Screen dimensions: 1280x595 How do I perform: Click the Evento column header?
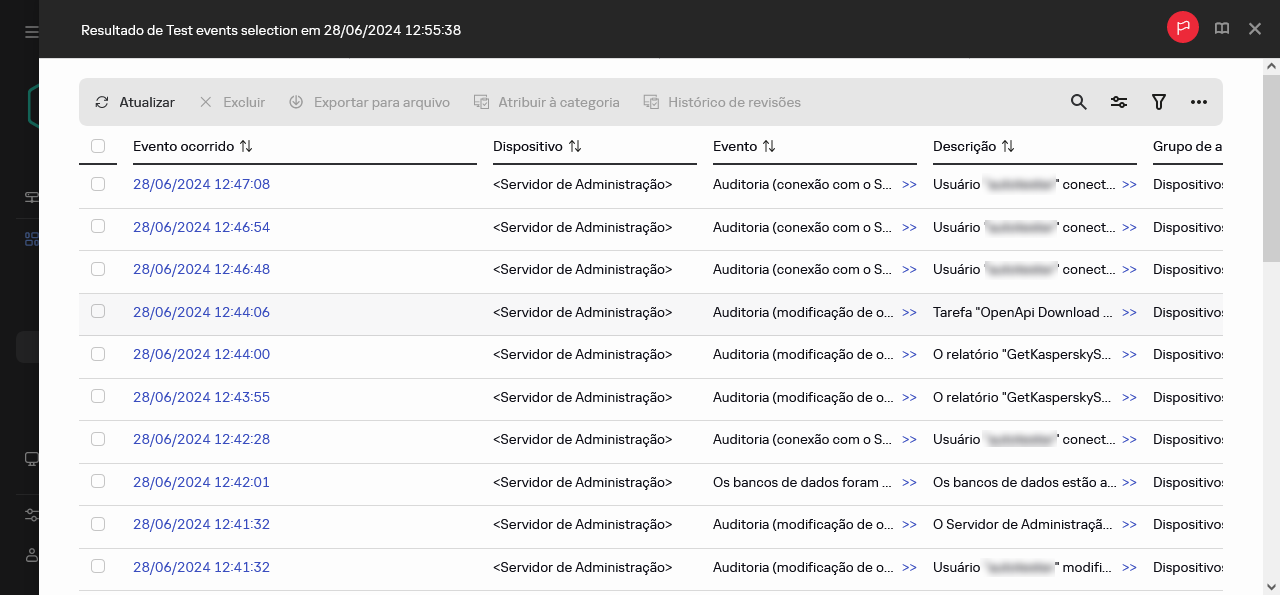[735, 146]
